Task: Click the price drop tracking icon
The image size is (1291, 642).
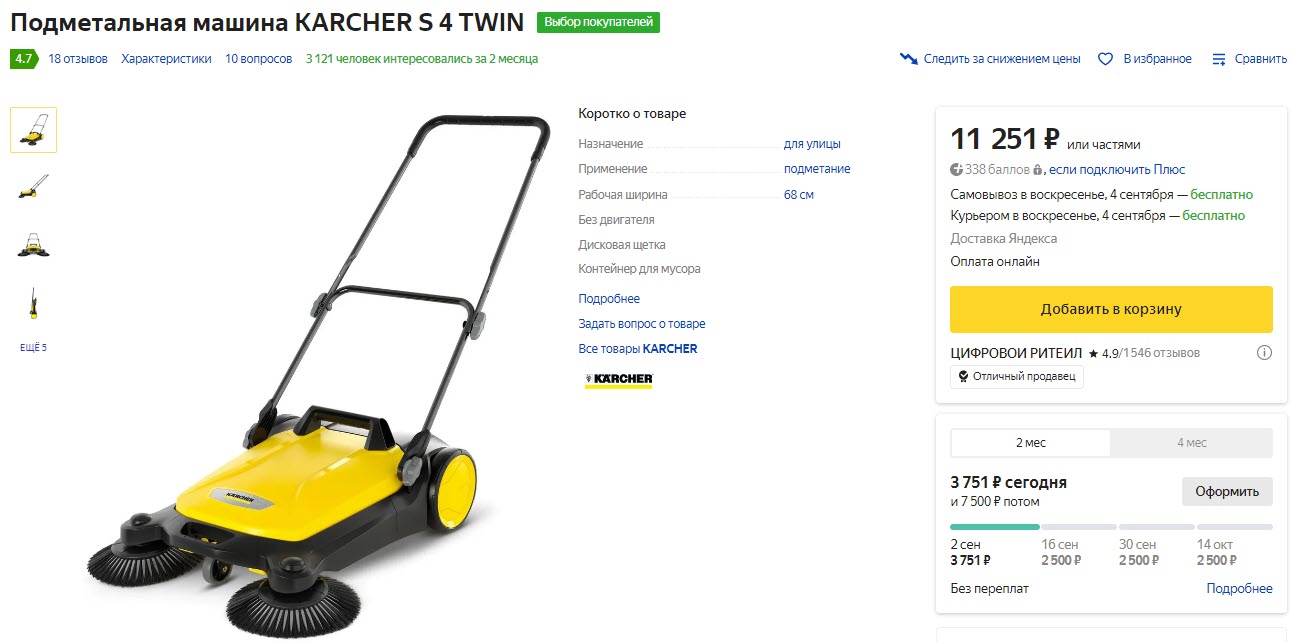Action: tap(908, 59)
